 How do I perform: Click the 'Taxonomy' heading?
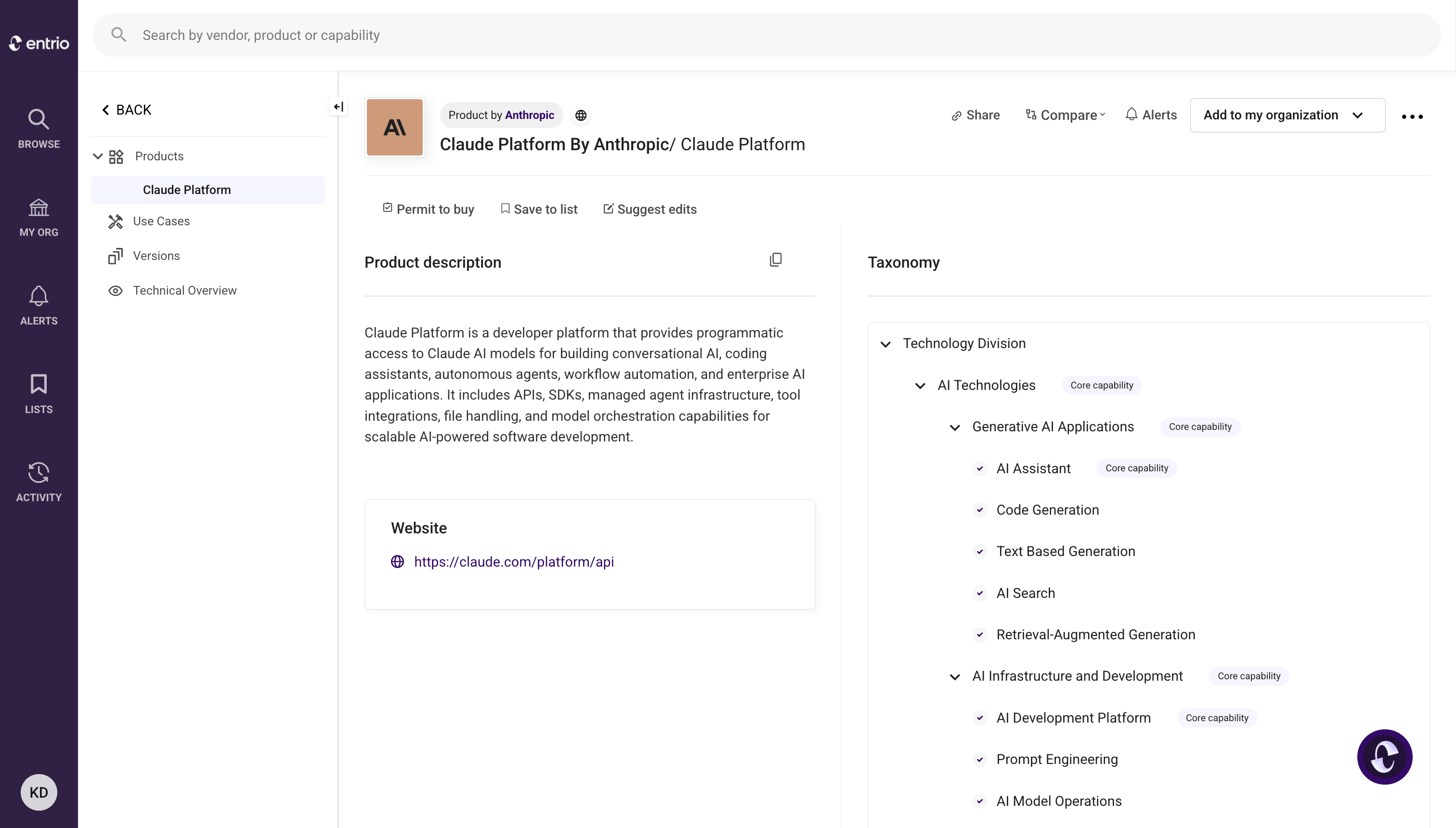903,262
